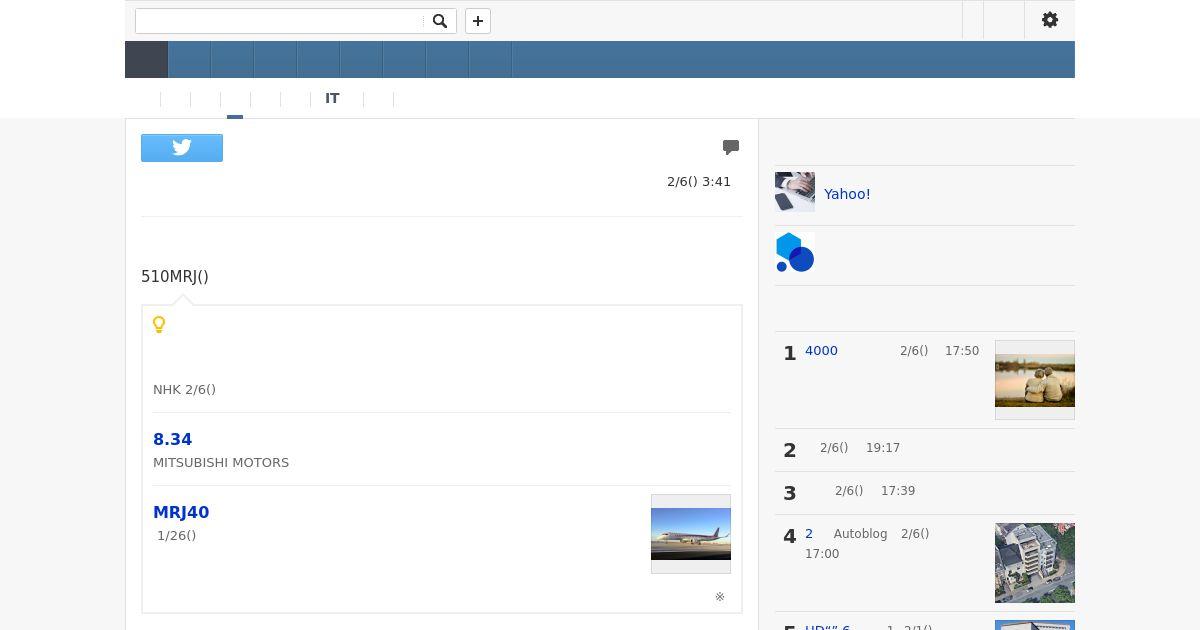Click the magnifier search icon
The width and height of the screenshot is (1200, 630).
pyautogui.click(x=439, y=21)
